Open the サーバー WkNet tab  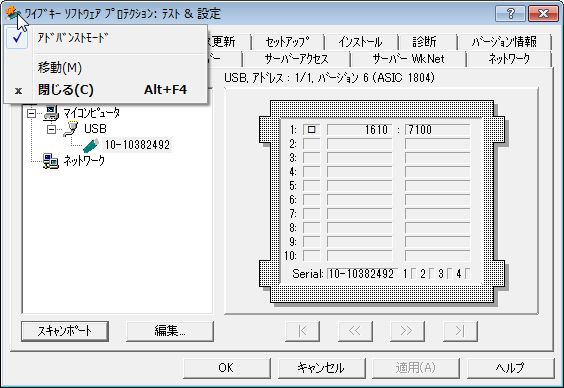click(408, 59)
